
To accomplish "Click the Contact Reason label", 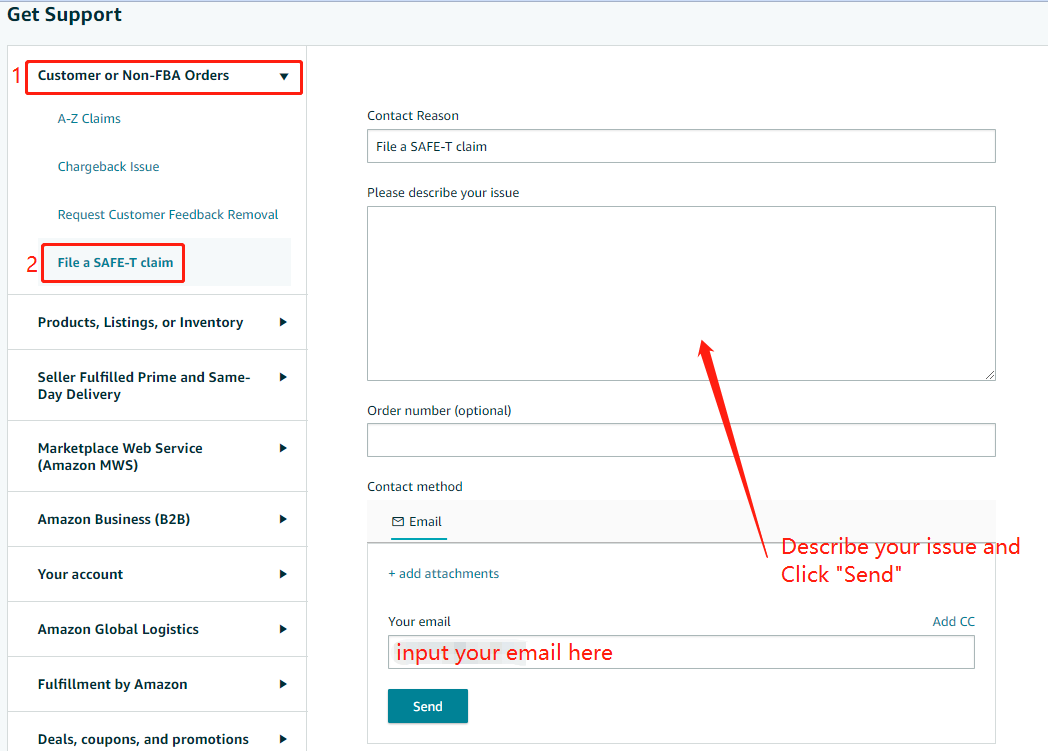I will [x=413, y=116].
